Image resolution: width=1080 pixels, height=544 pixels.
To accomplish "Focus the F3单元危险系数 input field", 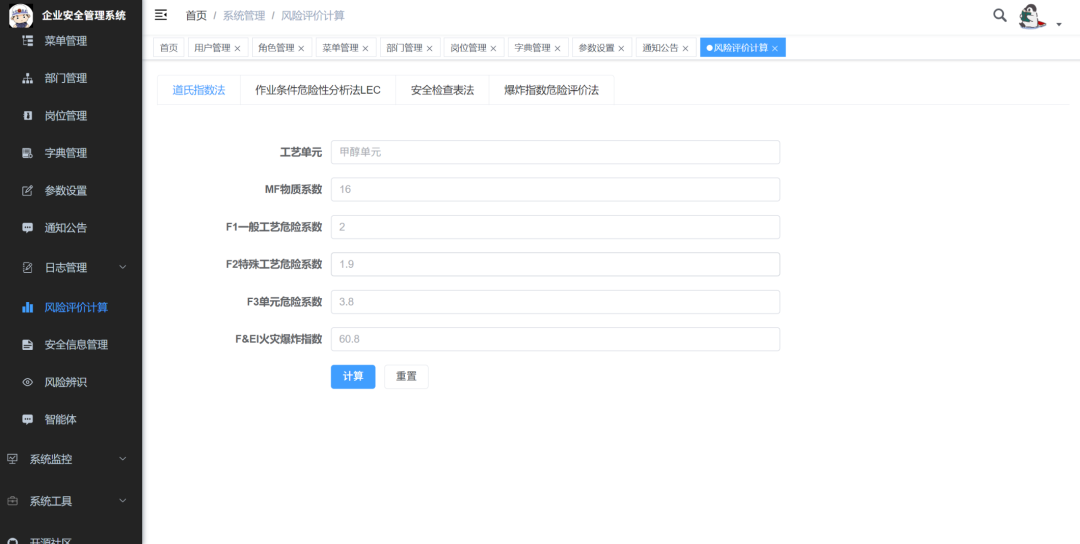I will 555,302.
